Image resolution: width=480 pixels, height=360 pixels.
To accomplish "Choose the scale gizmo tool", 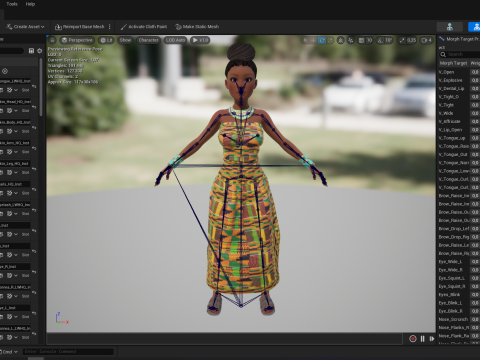I will tap(330, 40).
